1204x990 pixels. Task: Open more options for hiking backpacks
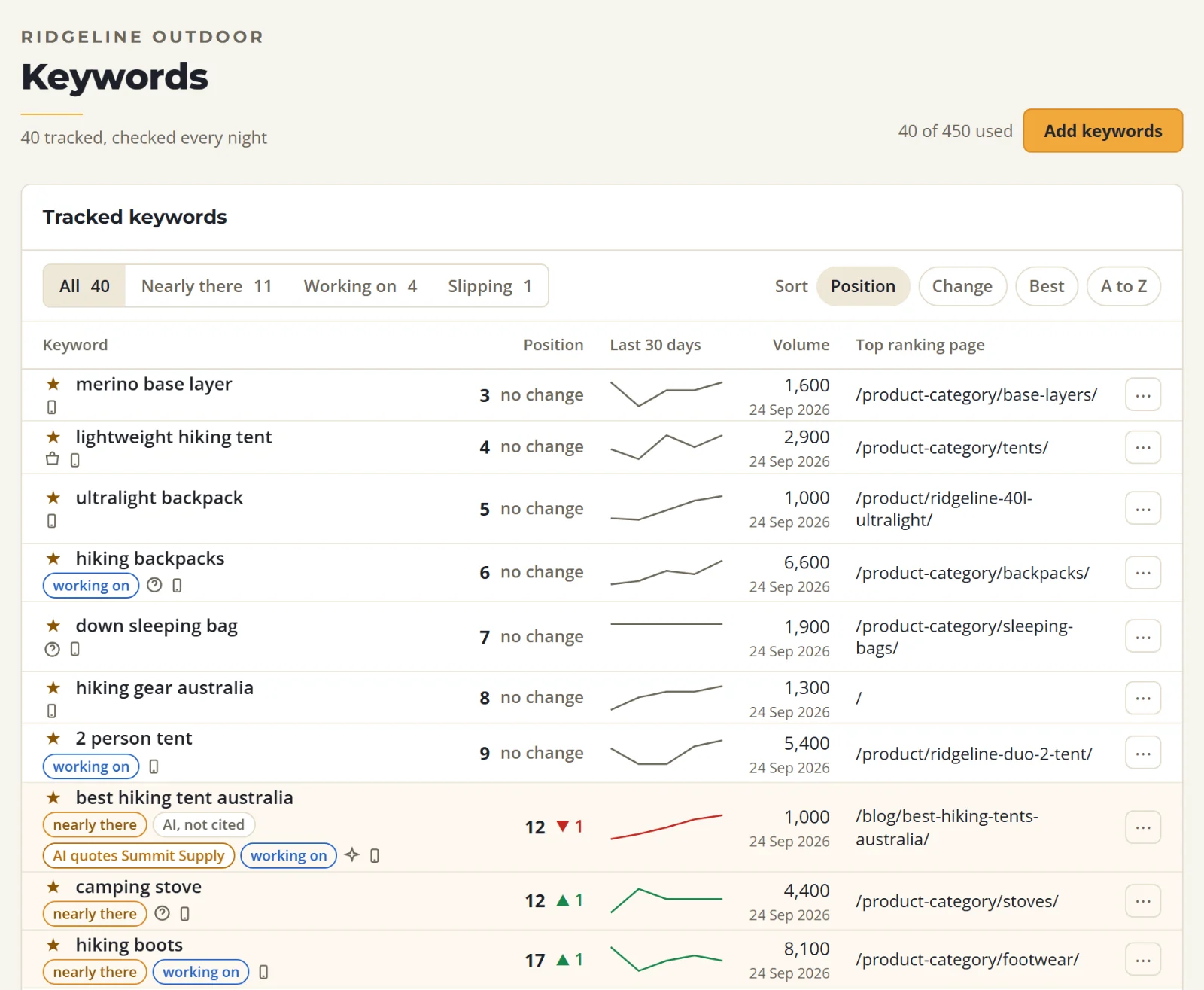[x=1143, y=572]
